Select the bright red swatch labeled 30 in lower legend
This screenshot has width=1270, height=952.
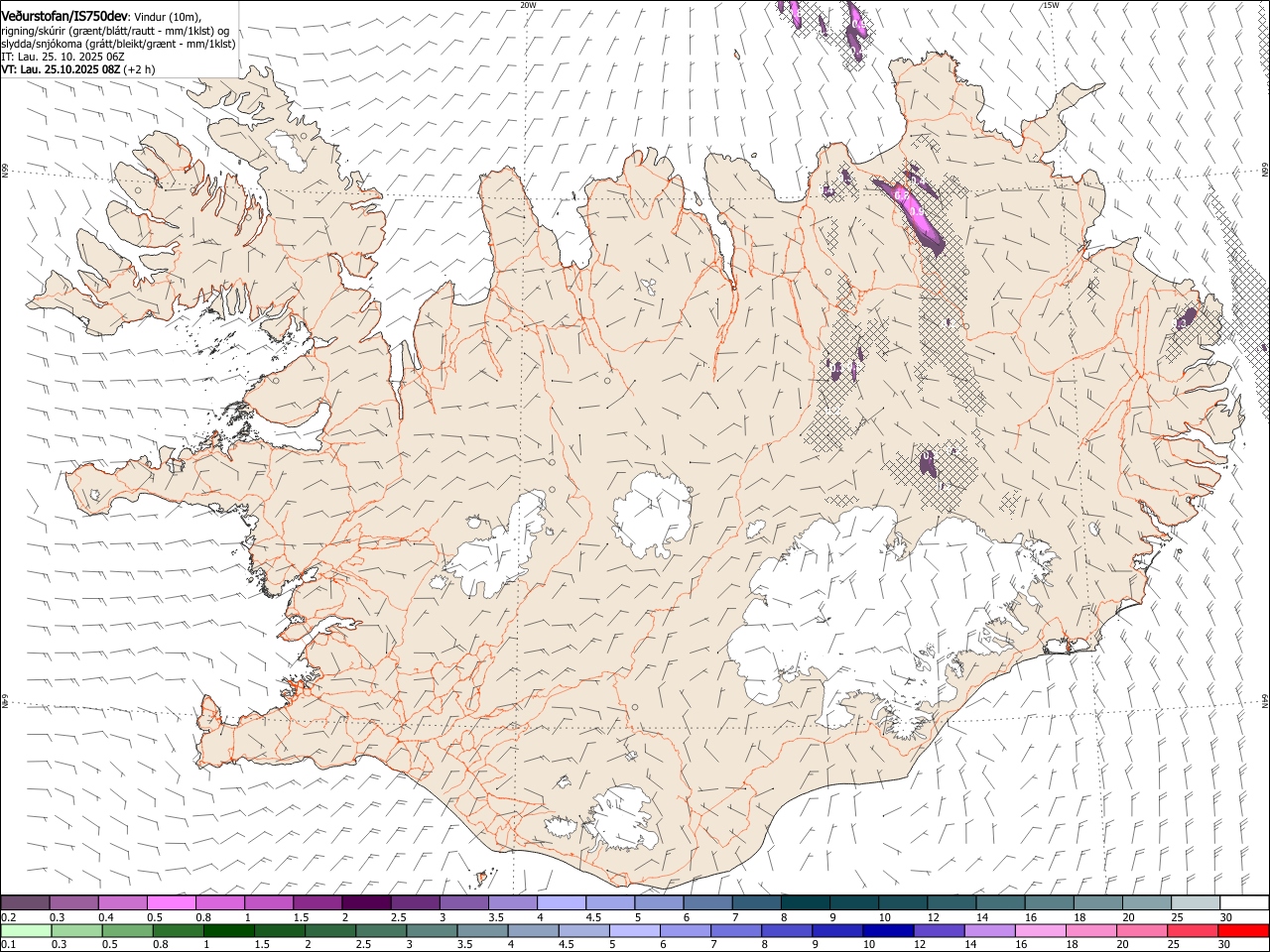point(1243,930)
